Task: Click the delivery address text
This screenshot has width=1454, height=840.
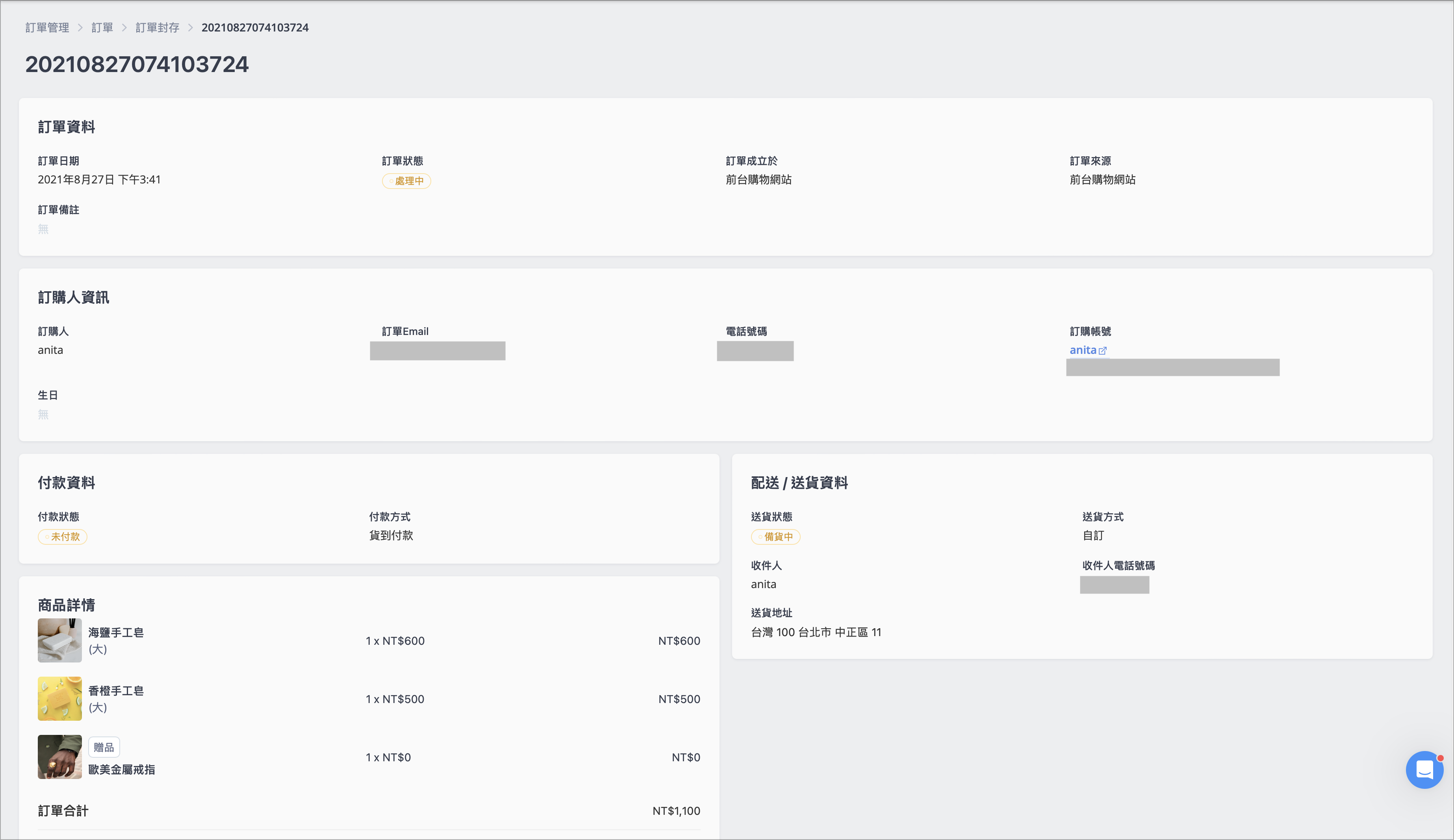Action: tap(816, 633)
